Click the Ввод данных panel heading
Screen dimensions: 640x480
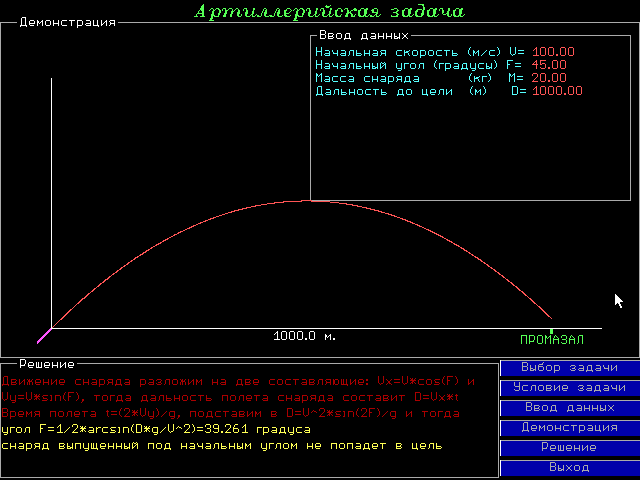(x=364, y=35)
